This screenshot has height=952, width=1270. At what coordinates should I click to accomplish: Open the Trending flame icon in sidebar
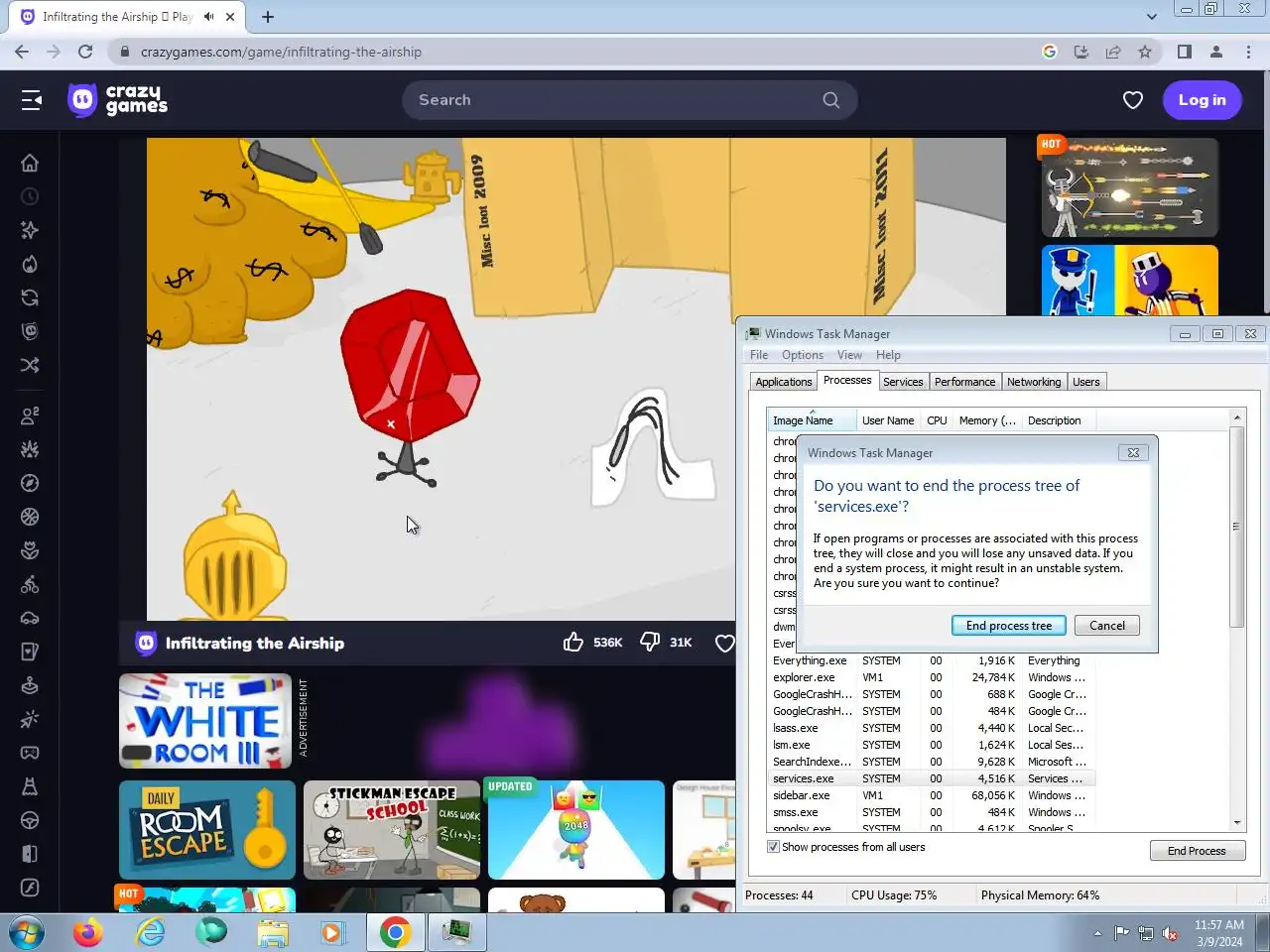(30, 264)
